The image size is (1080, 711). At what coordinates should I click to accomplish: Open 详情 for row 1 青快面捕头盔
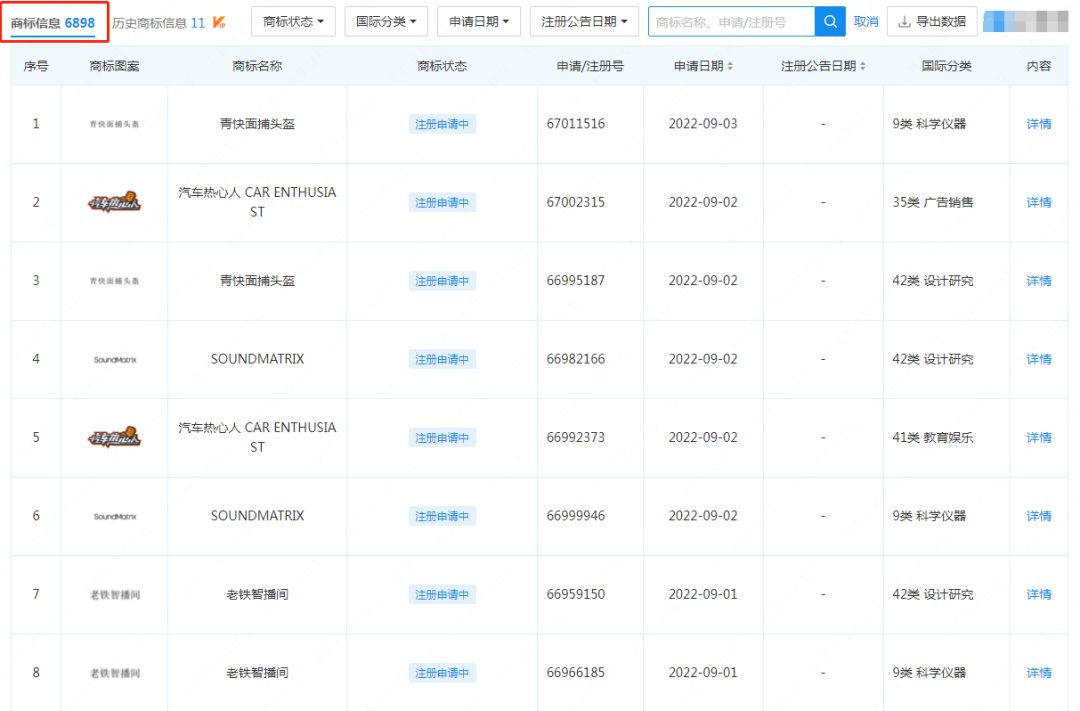point(1039,125)
